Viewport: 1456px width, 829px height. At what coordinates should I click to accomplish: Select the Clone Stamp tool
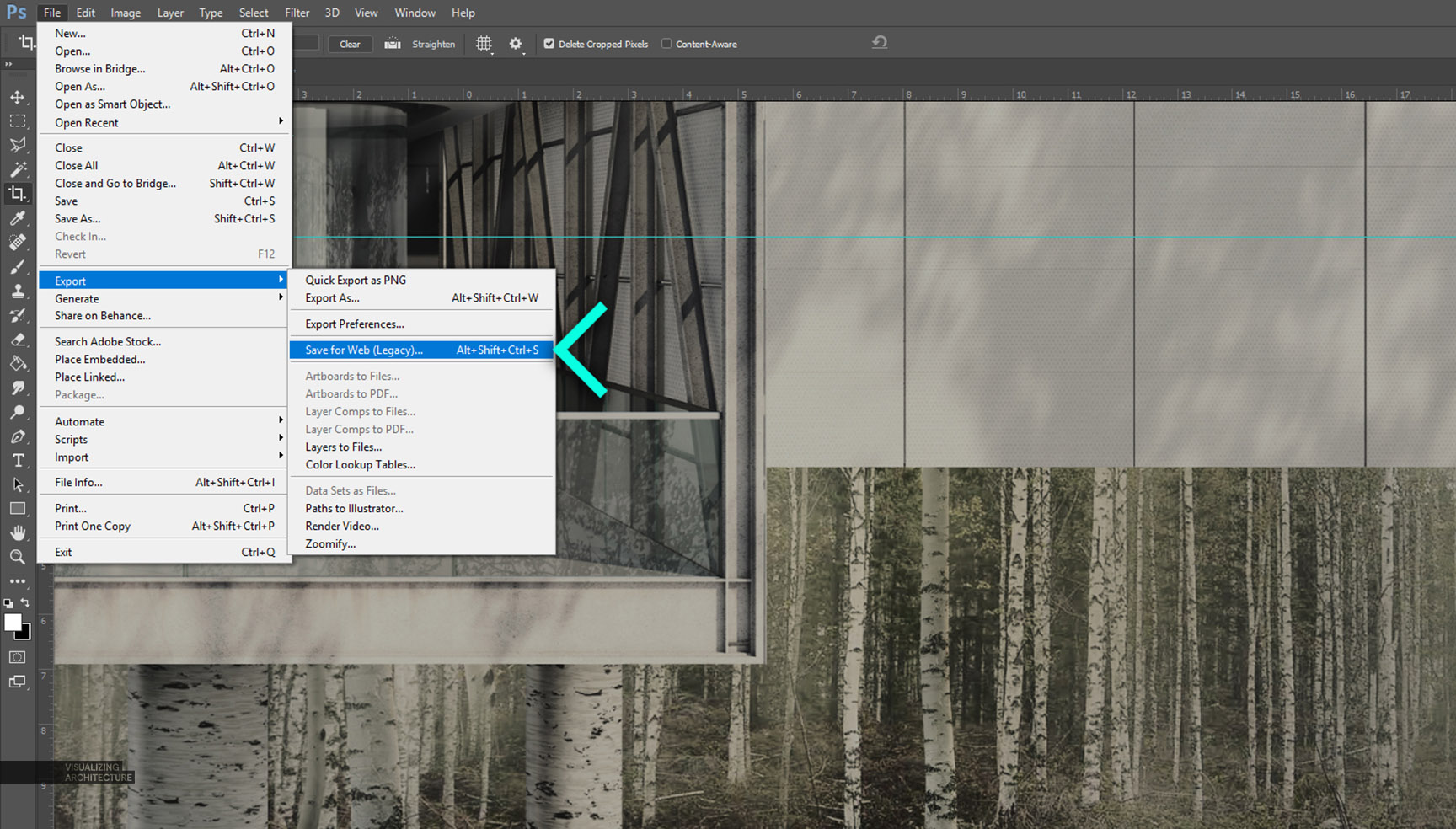[18, 291]
